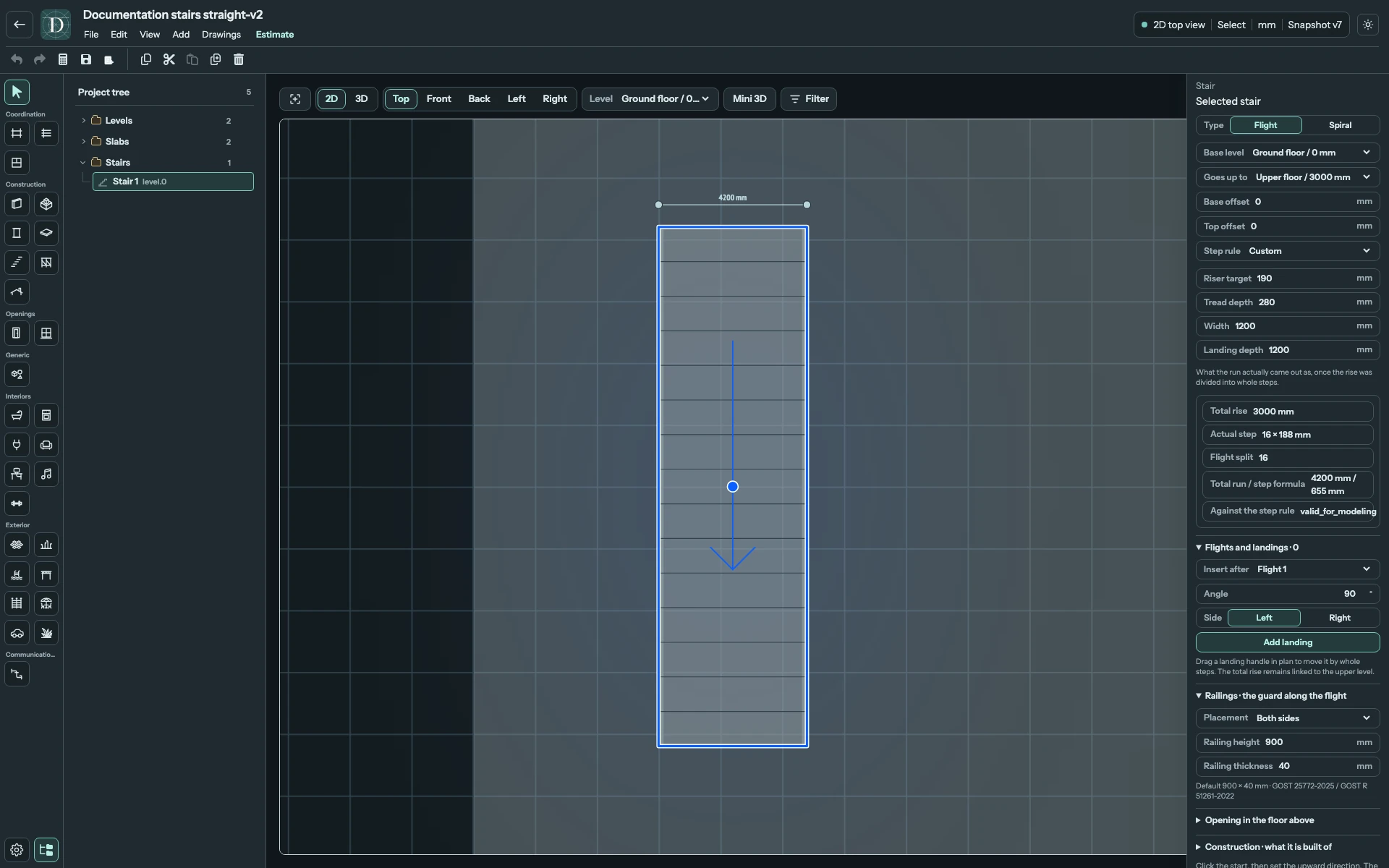Select the Window tool under Openings
This screenshot has height=868, width=1389.
click(46, 333)
